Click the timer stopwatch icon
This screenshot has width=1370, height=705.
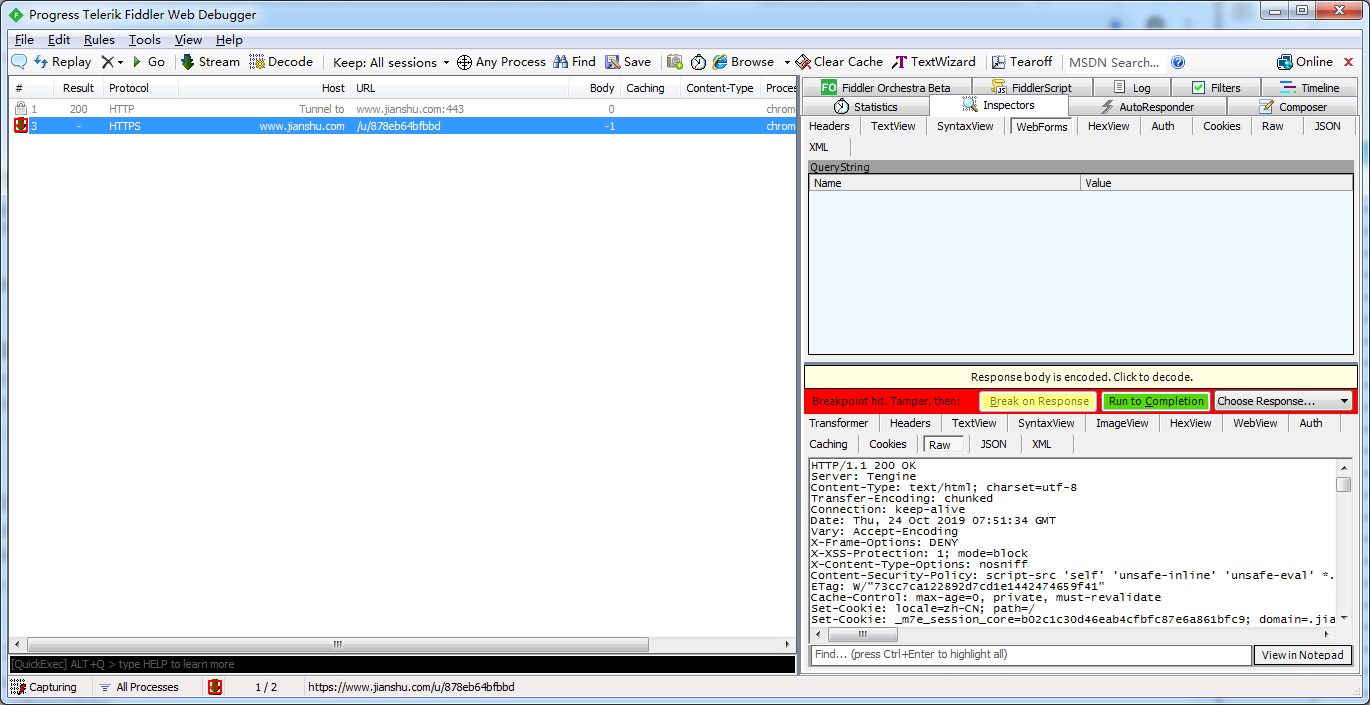click(698, 62)
